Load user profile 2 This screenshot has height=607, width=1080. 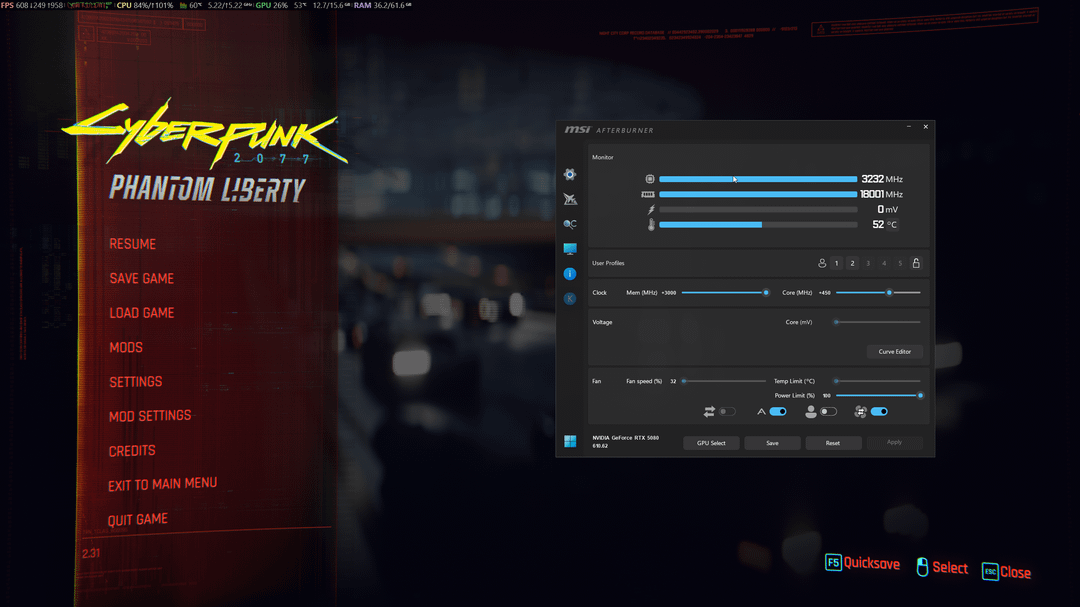pos(852,263)
